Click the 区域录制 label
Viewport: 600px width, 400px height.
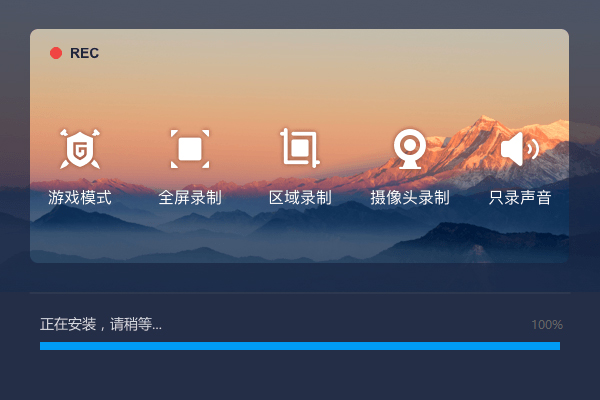point(300,198)
